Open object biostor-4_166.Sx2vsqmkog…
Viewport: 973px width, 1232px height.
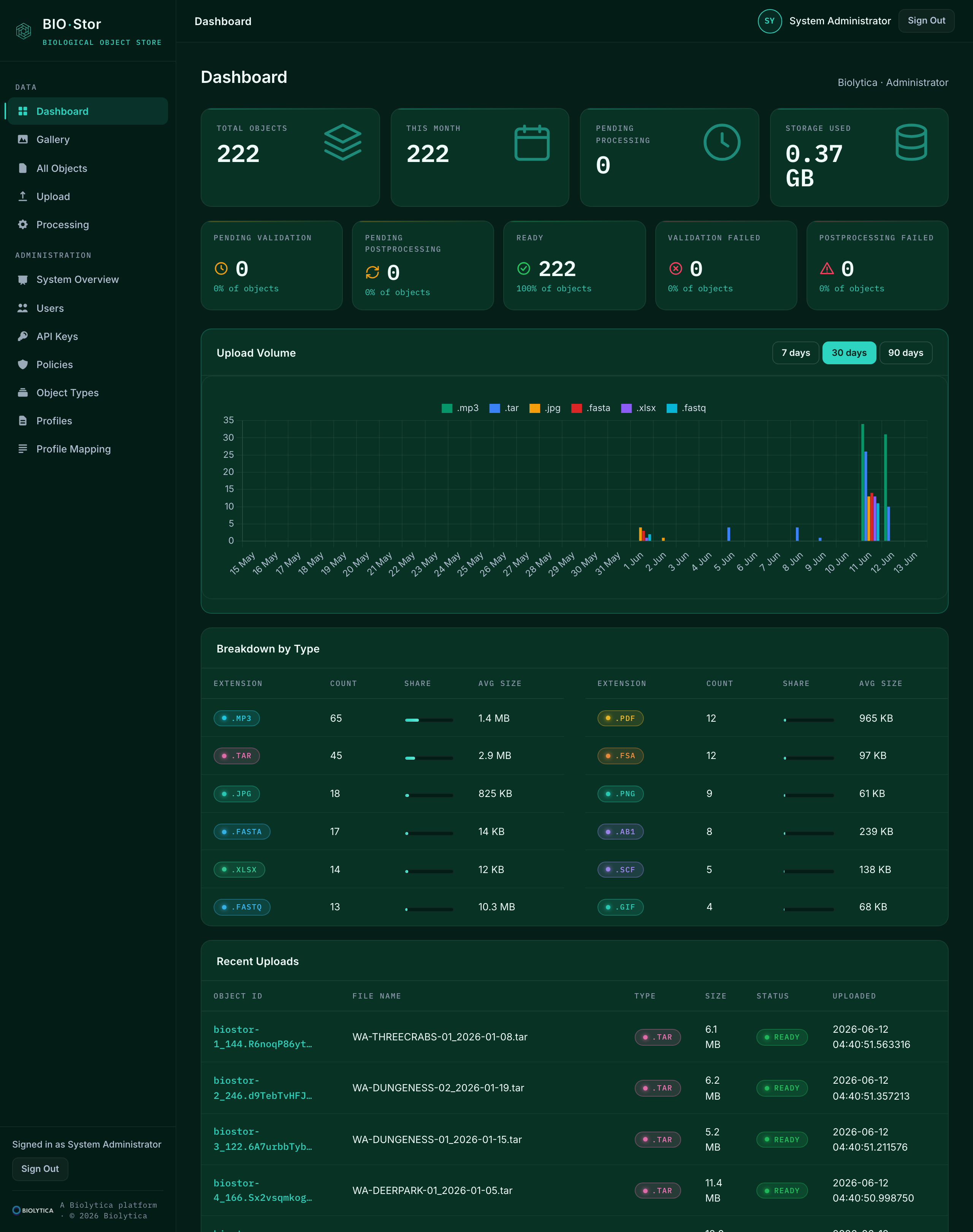point(263,1191)
